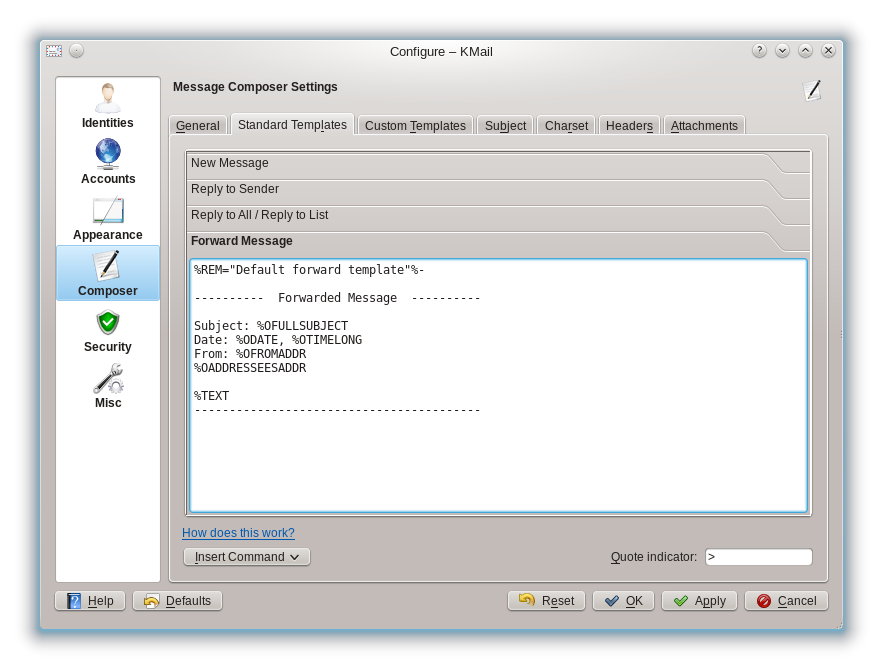
Task: Click the titlebar help question mark icon
Action: (759, 50)
